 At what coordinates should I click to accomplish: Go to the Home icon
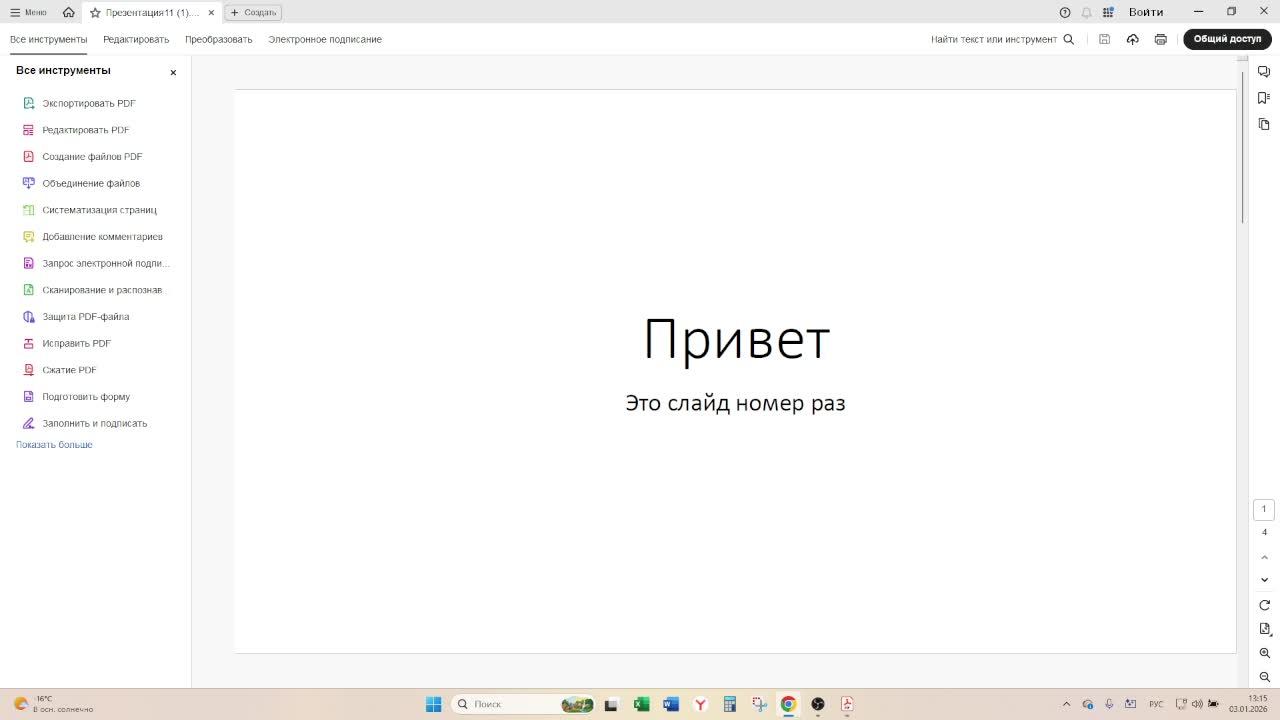(x=68, y=12)
